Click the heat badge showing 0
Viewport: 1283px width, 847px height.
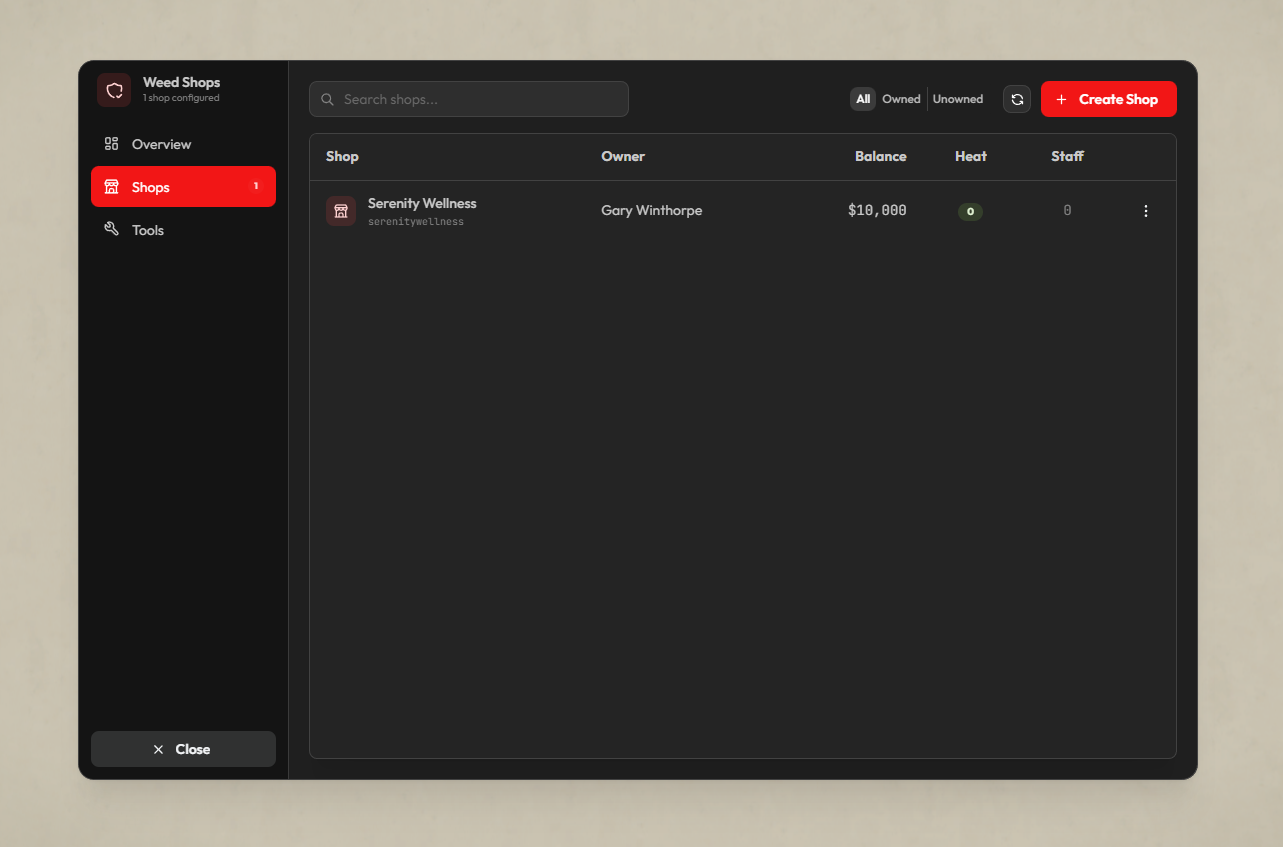(970, 211)
